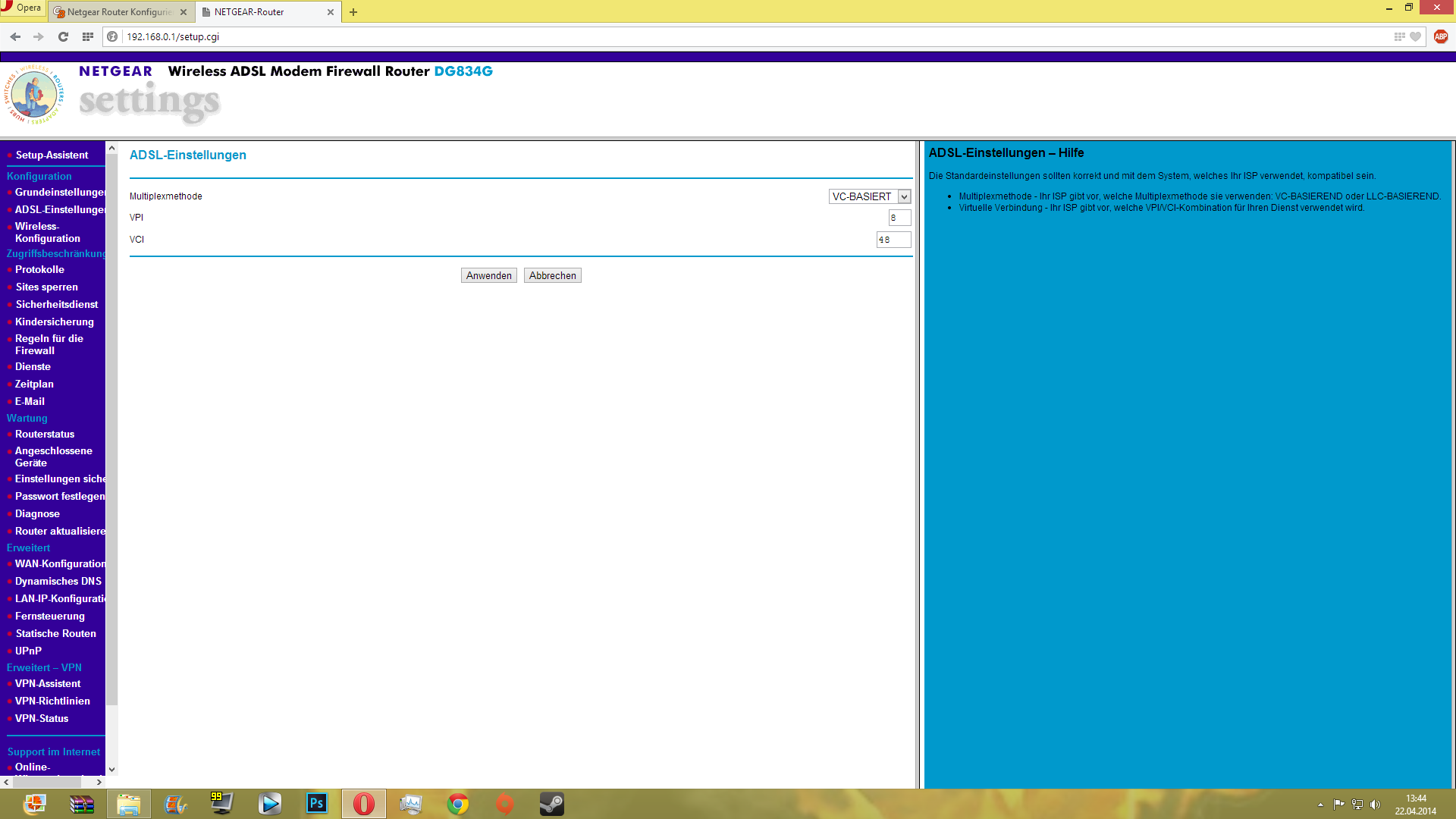Open Multiplexmethode VC-BASIERT dropdown
1456x819 pixels.
[869, 196]
